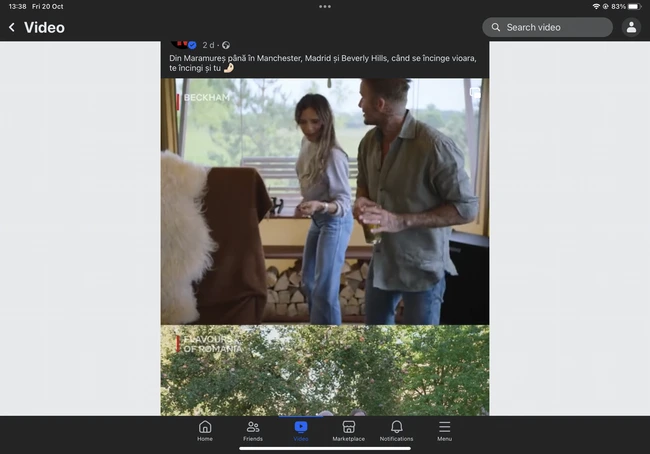
Task: Tap the search magnifier icon
Action: 495,27
